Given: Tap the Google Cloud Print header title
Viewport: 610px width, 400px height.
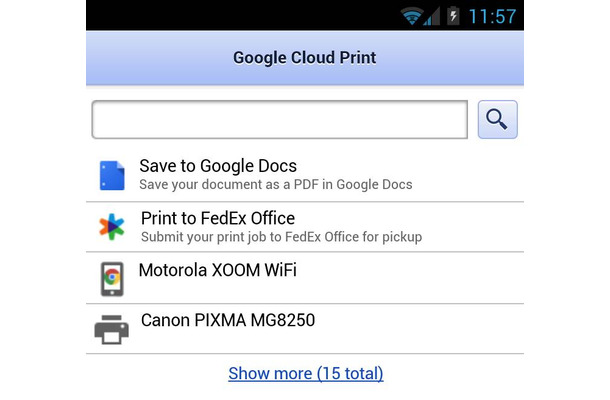Looking at the screenshot, I should [x=305, y=58].
